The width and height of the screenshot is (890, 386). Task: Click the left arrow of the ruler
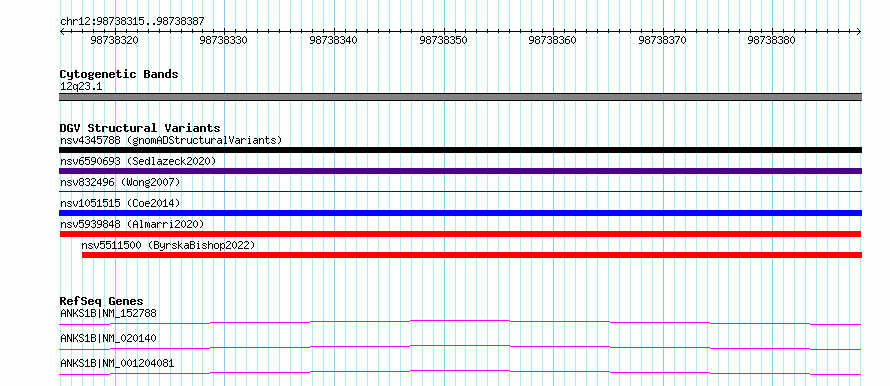[62, 32]
